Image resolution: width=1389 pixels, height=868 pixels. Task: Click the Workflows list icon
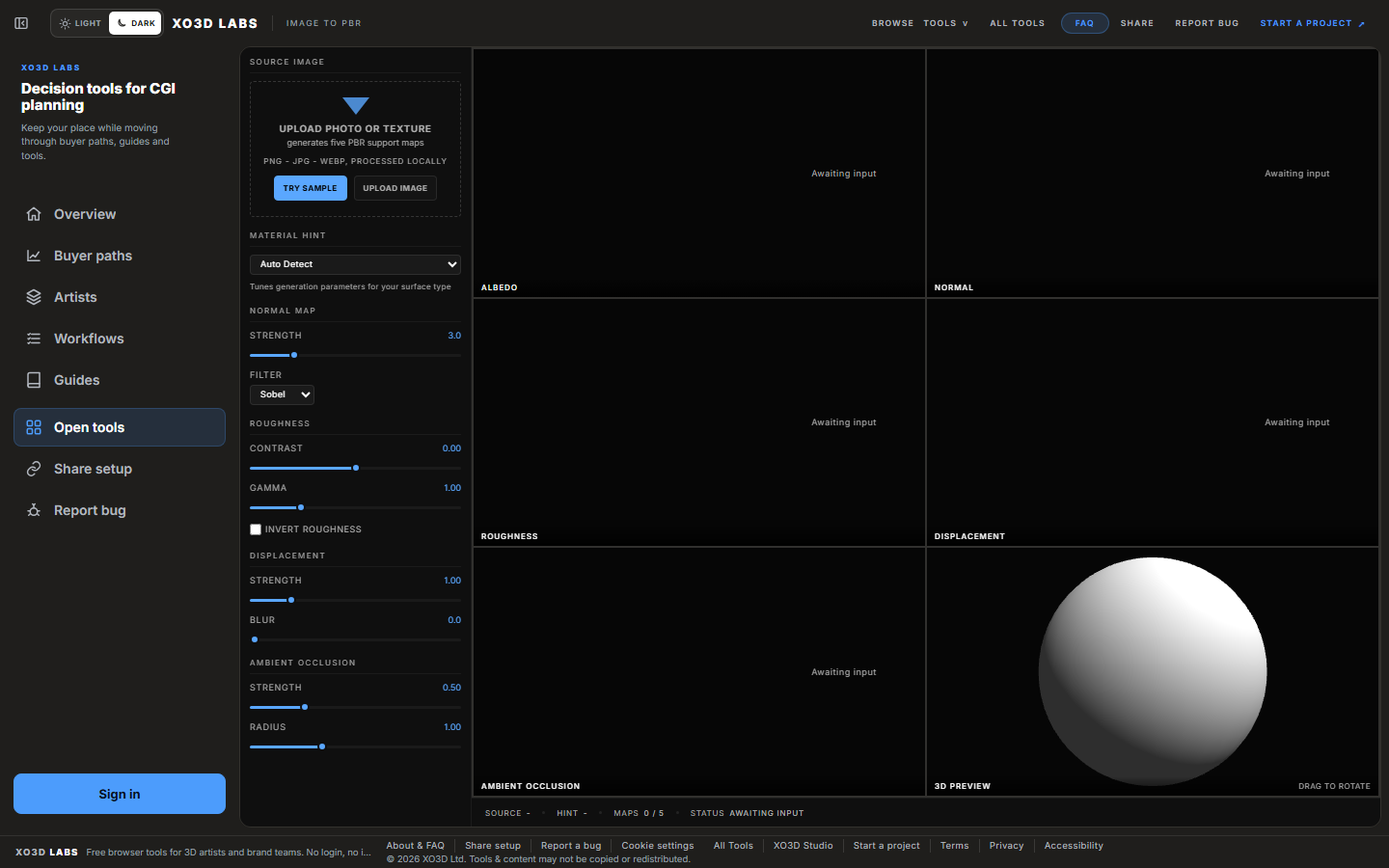point(34,339)
